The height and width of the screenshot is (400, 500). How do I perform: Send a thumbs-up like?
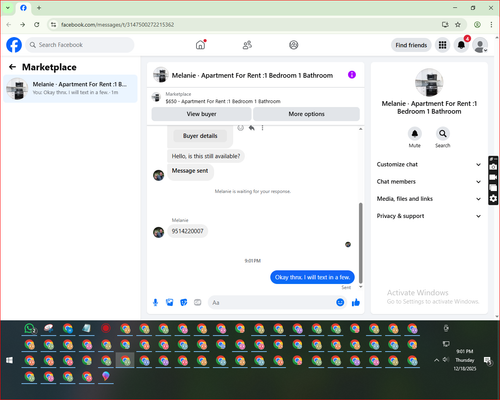click(x=356, y=302)
